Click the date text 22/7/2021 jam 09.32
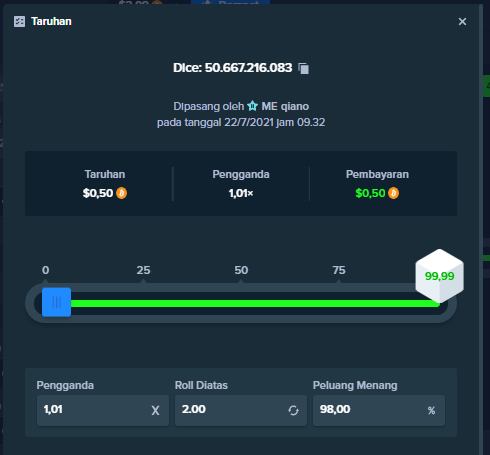Screen dimensions: 490x455 click(274, 122)
